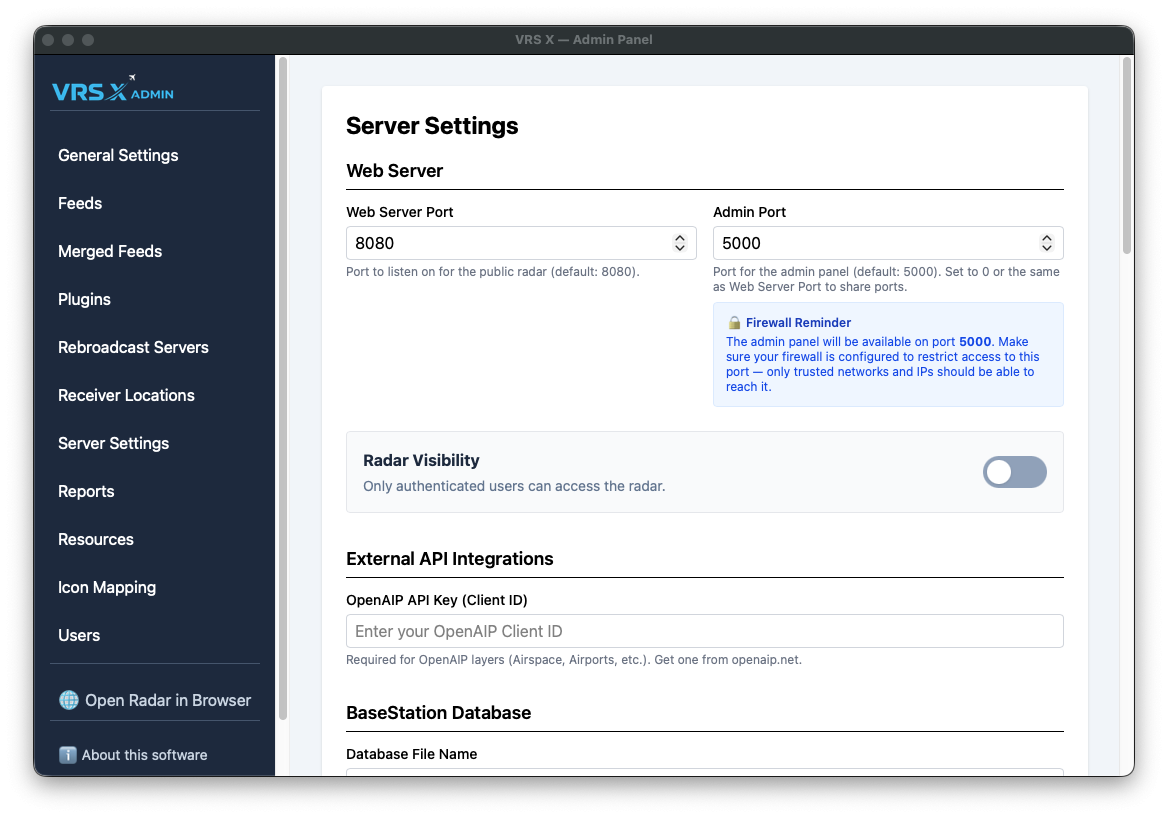Open Icon Mapping page

[107, 587]
